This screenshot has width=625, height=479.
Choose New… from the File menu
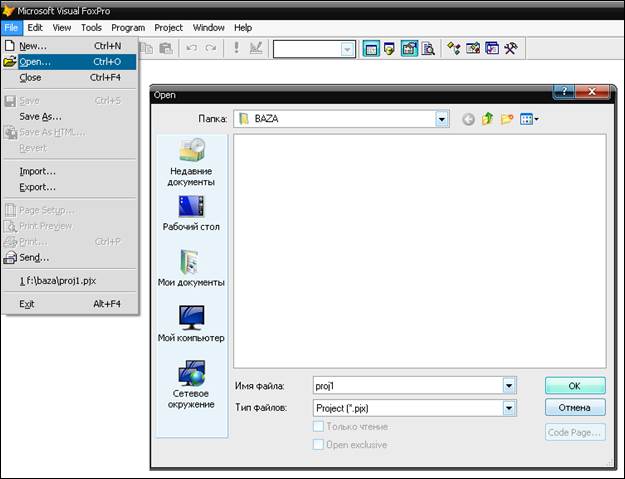pyautogui.click(x=70, y=46)
